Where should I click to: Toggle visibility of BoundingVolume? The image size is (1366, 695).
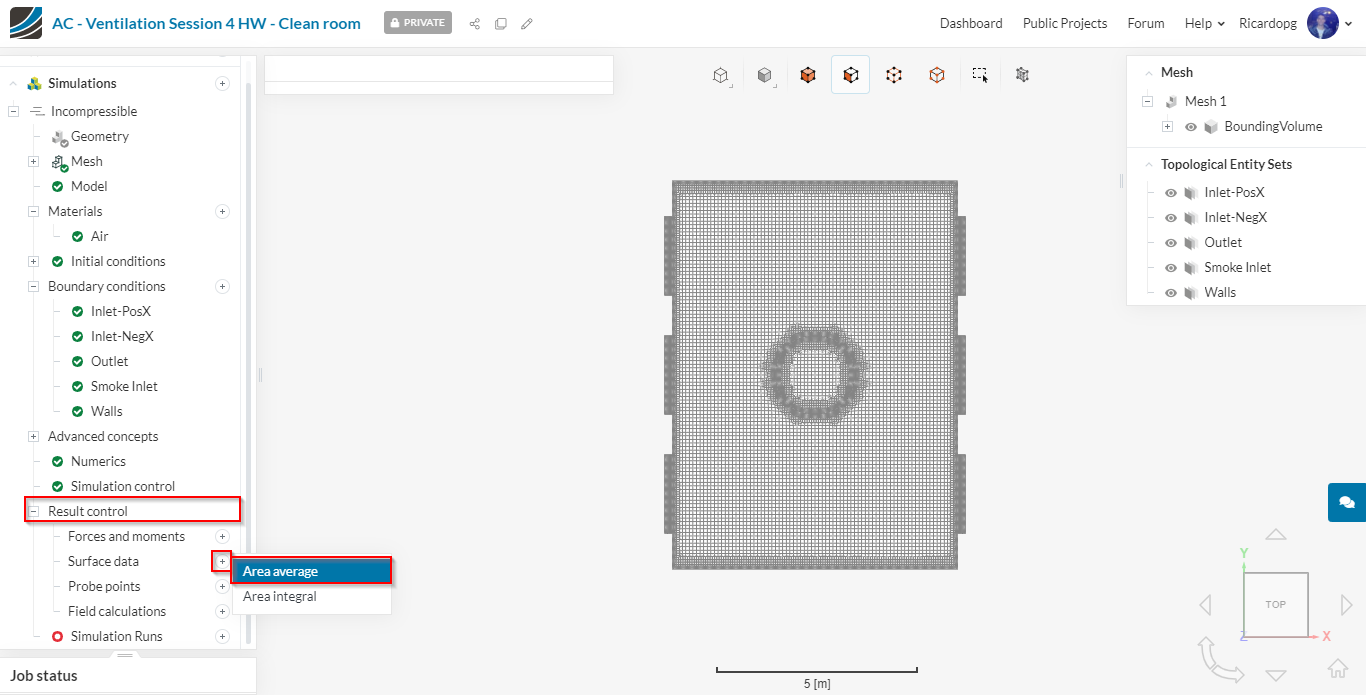(x=1191, y=127)
